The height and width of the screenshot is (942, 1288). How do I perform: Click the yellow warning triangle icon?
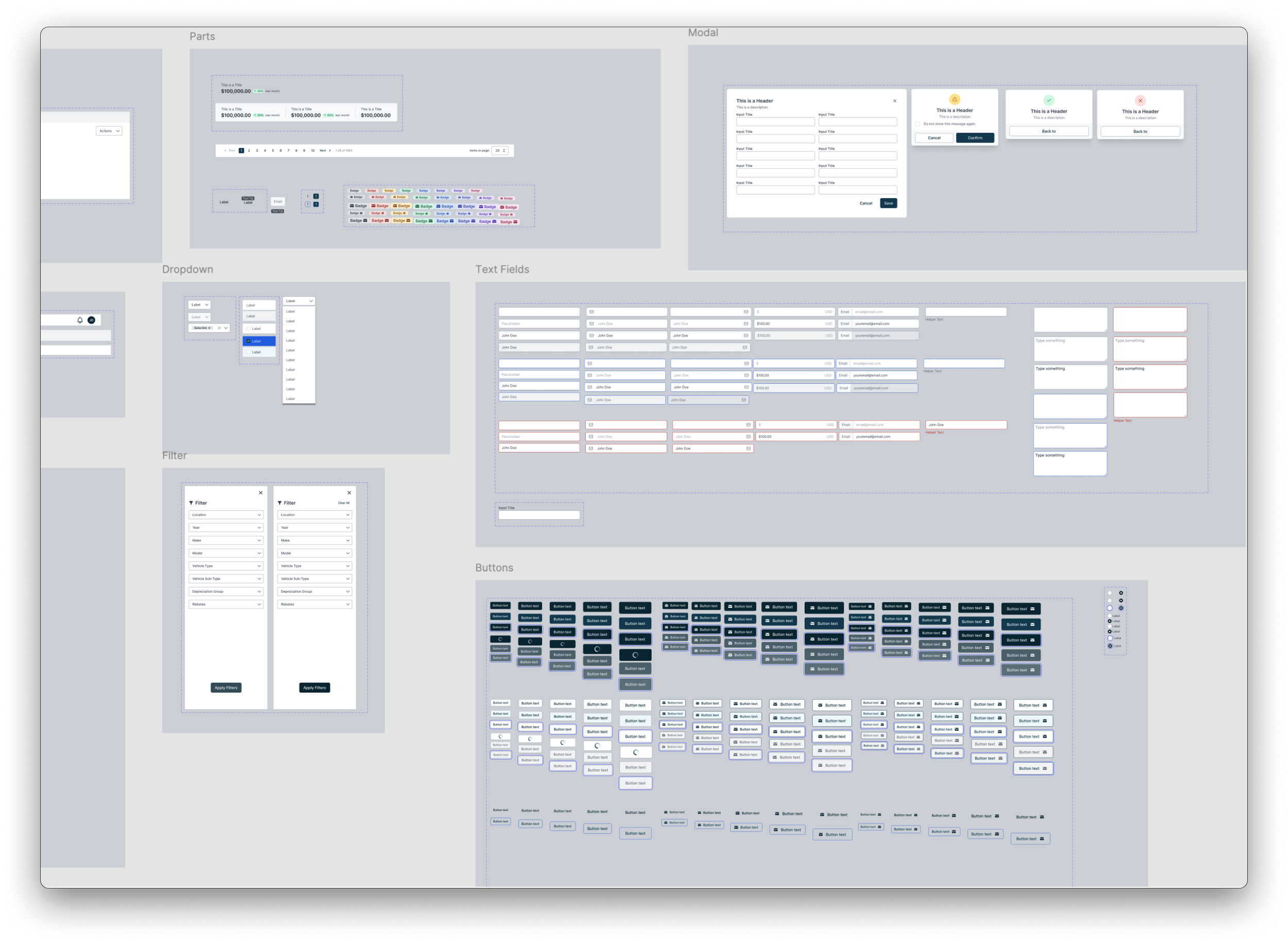(954, 99)
